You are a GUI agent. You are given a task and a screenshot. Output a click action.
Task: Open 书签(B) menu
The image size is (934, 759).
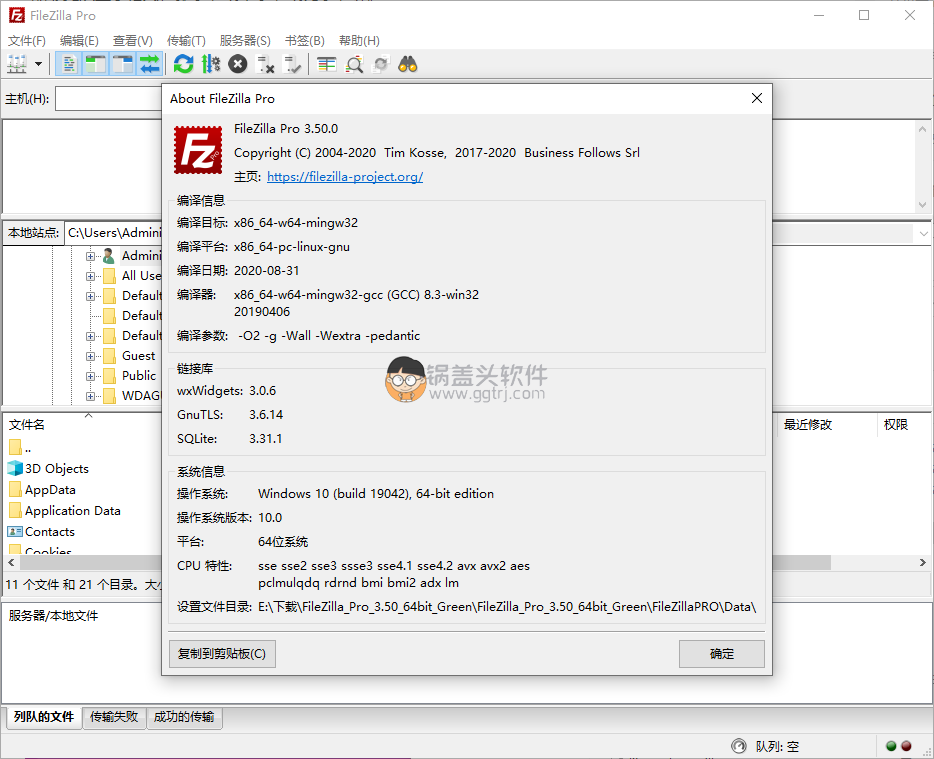304,41
